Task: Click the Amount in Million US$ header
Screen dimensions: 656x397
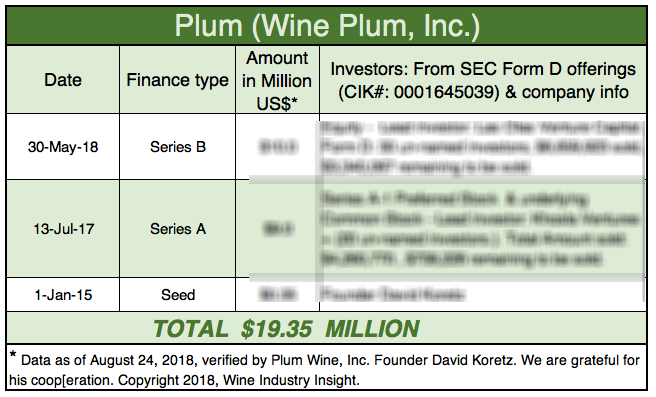Action: [277, 80]
